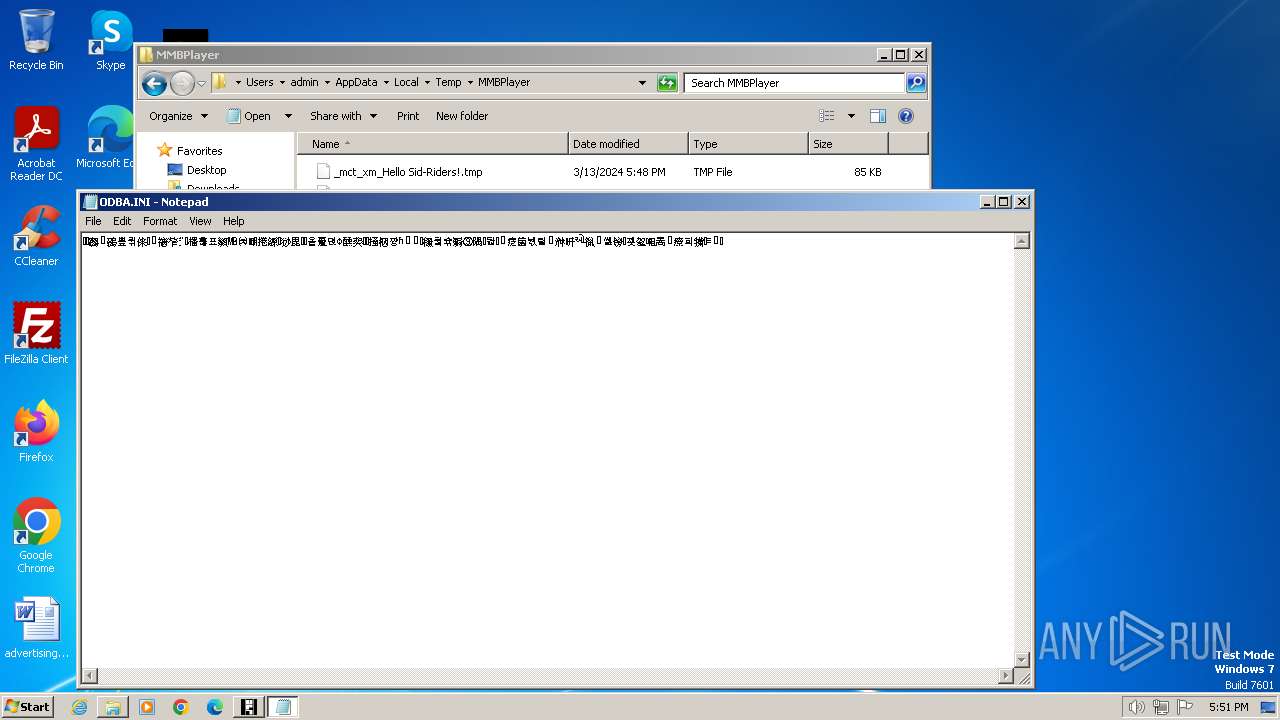1280x720 pixels.
Task: Open the Start menu
Action: (27, 707)
